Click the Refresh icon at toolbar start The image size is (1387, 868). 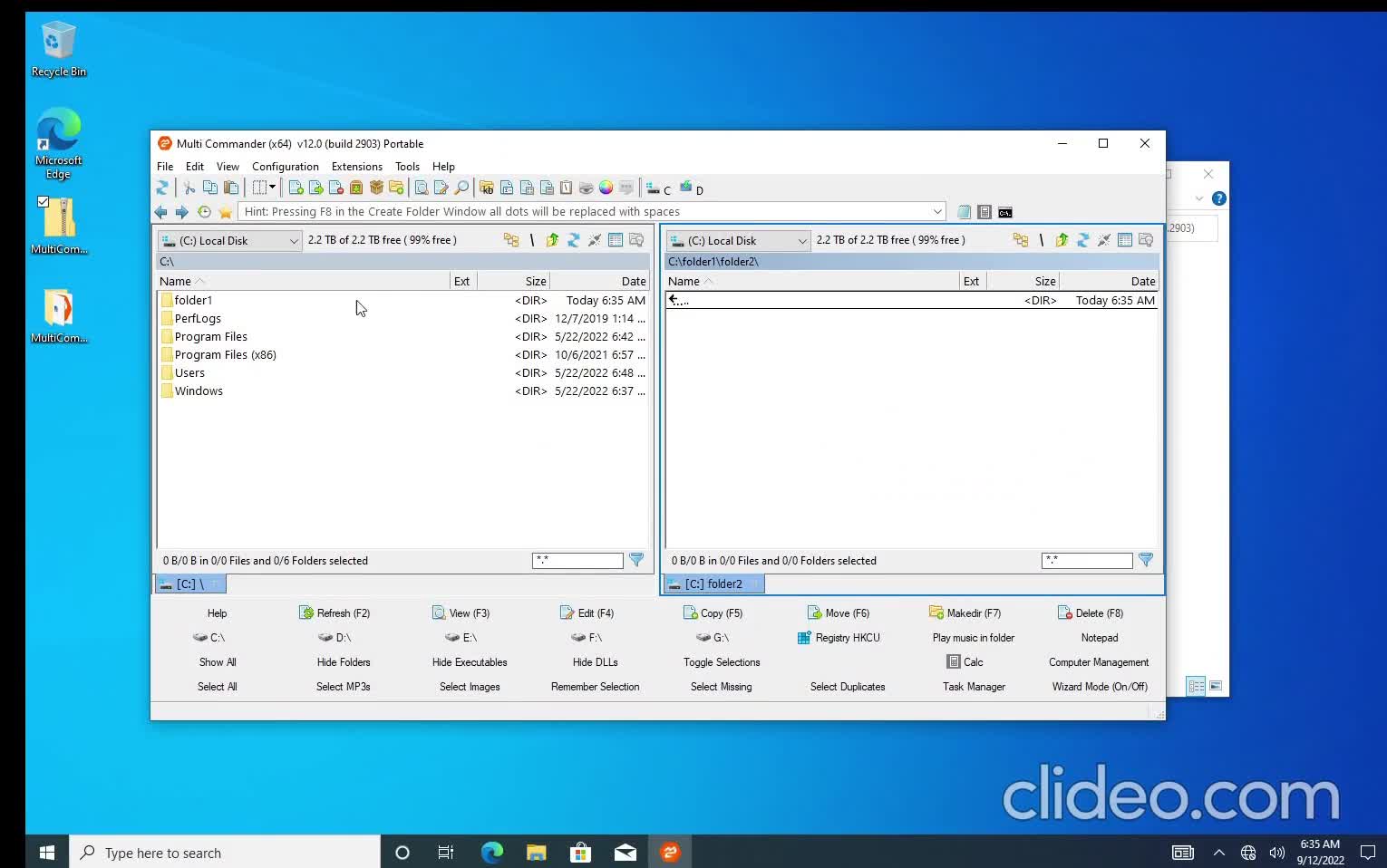pyautogui.click(x=162, y=188)
